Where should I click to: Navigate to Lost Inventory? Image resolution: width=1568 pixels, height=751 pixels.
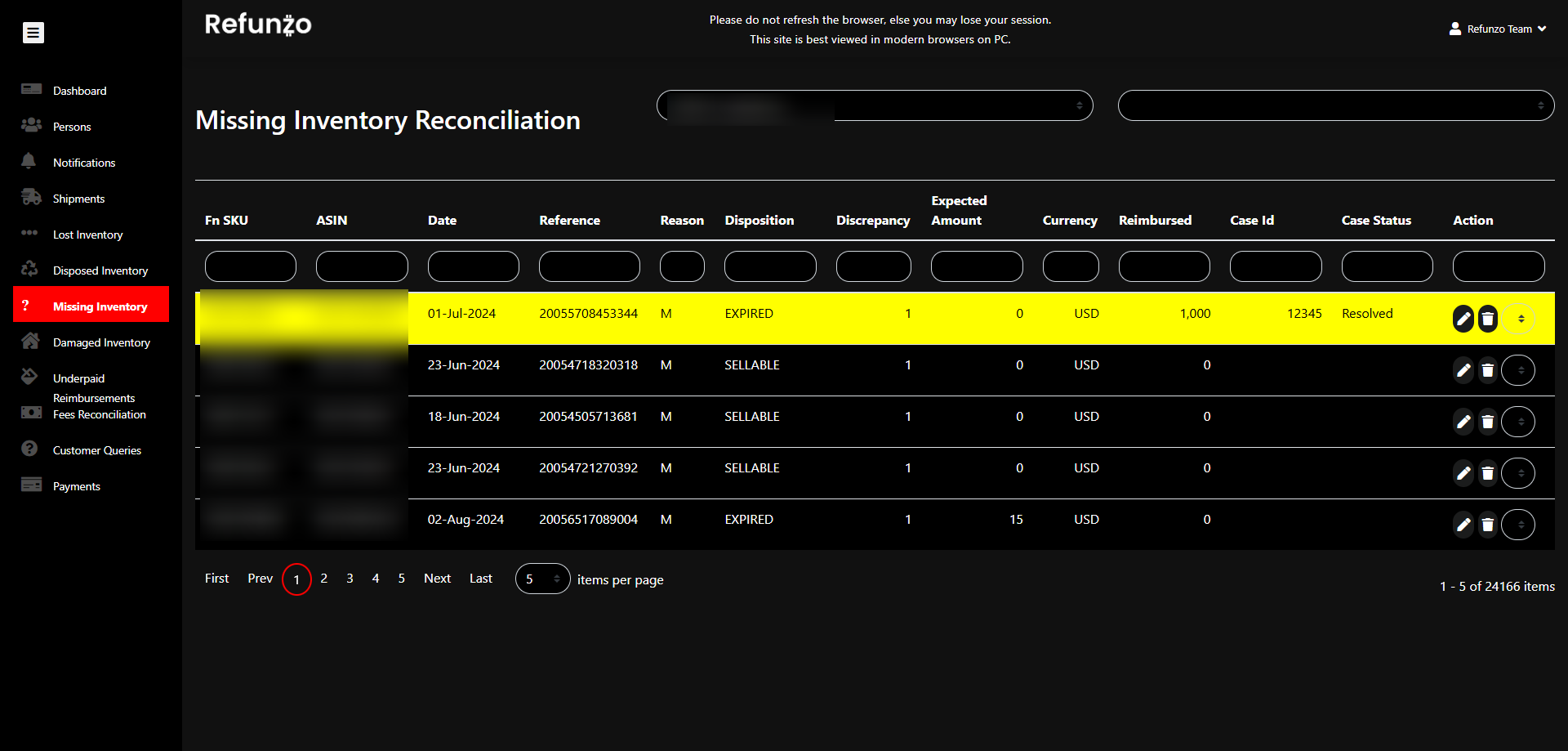[x=88, y=235]
